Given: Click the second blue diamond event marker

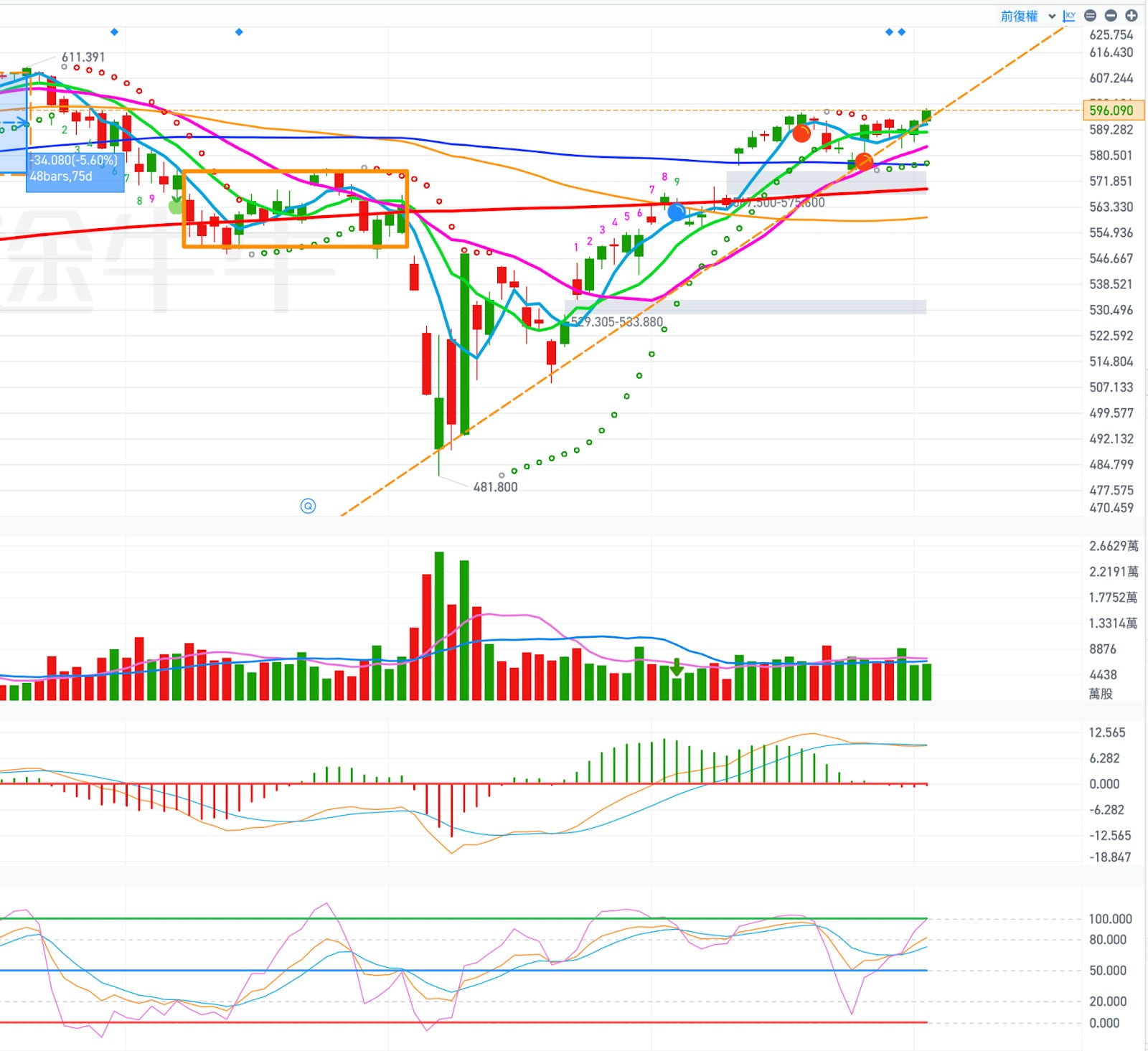Looking at the screenshot, I should tap(239, 32).
